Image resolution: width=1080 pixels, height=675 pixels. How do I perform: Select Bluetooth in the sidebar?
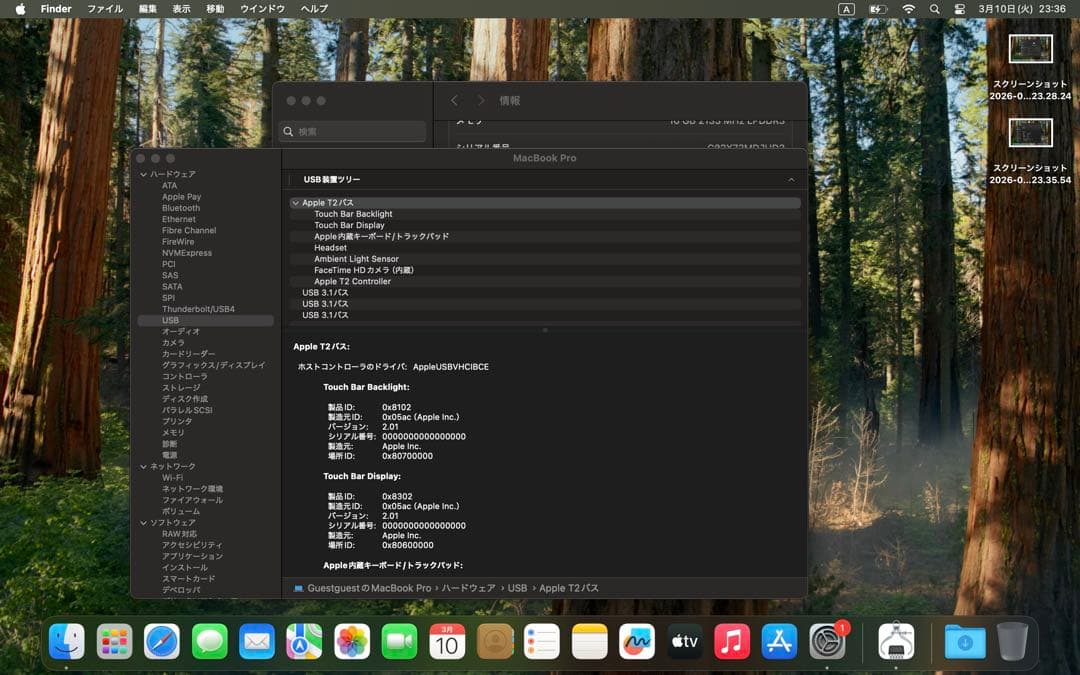click(181, 208)
